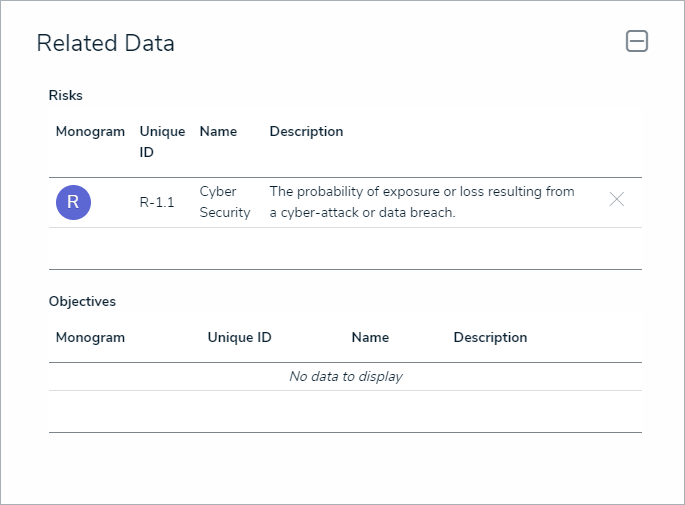Viewport: 685px width, 505px height.
Task: Click the Risks Unique ID column header
Action: pos(162,141)
